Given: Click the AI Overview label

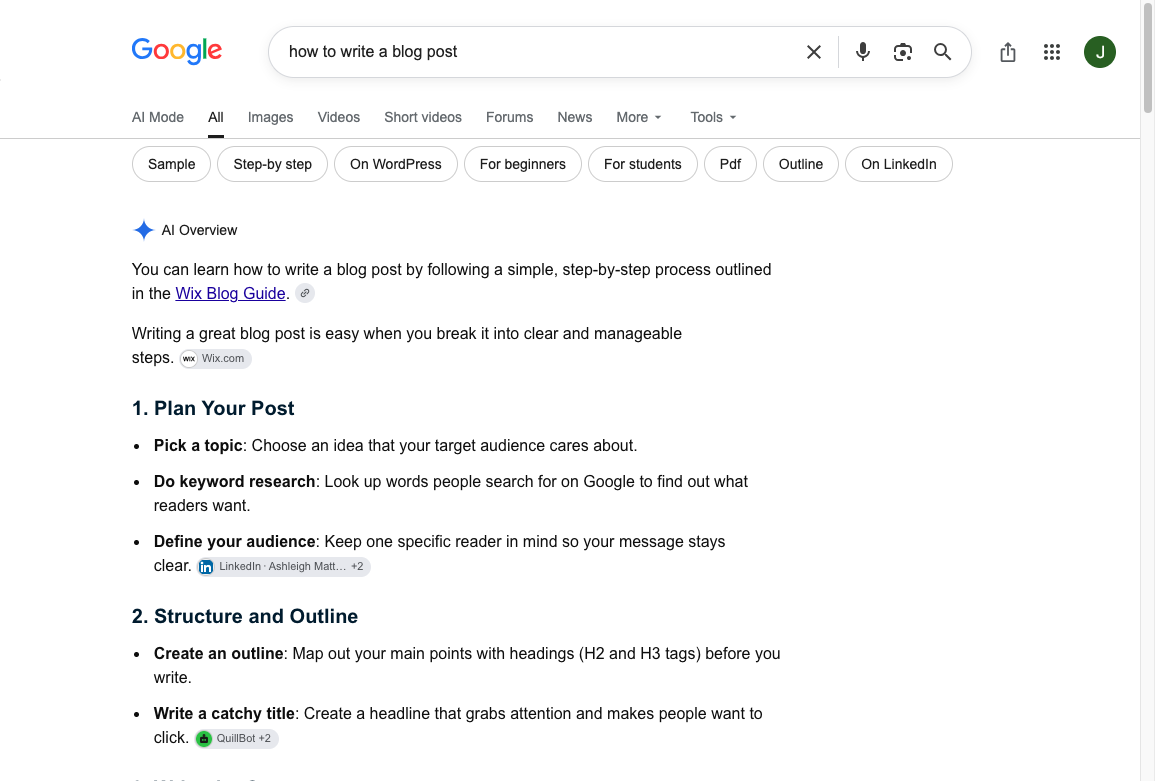Looking at the screenshot, I should pyautogui.click(x=200, y=230).
